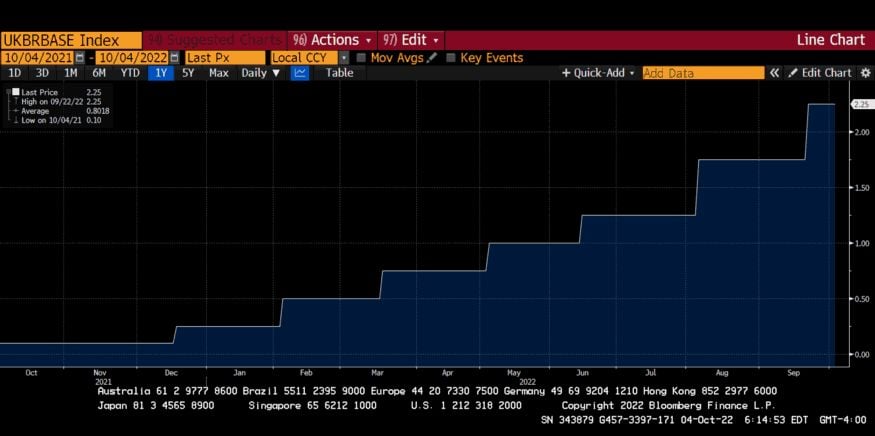Click the Mov Avgs pencil edit icon
The height and width of the screenshot is (436, 875).
tap(432, 58)
